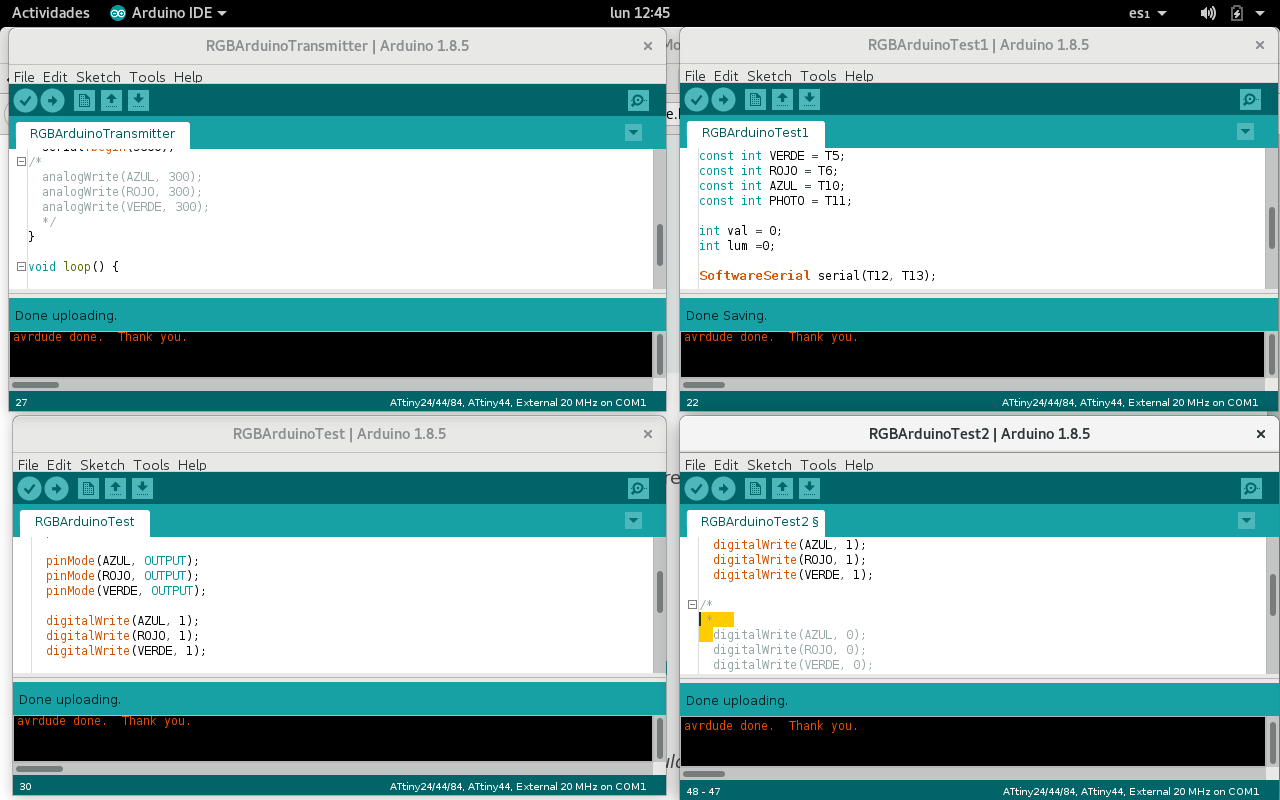Select the RGBArduinoTest2 § sketch tab
The height and width of the screenshot is (800, 1280).
pyautogui.click(x=756, y=522)
